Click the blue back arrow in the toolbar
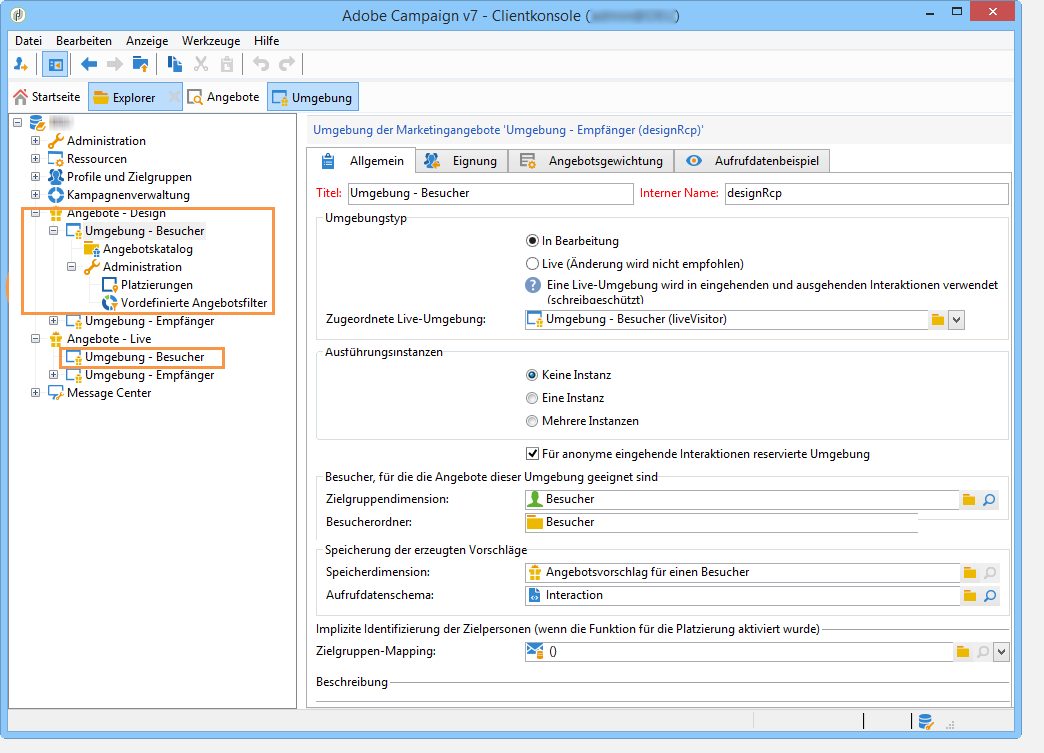 click(x=89, y=64)
